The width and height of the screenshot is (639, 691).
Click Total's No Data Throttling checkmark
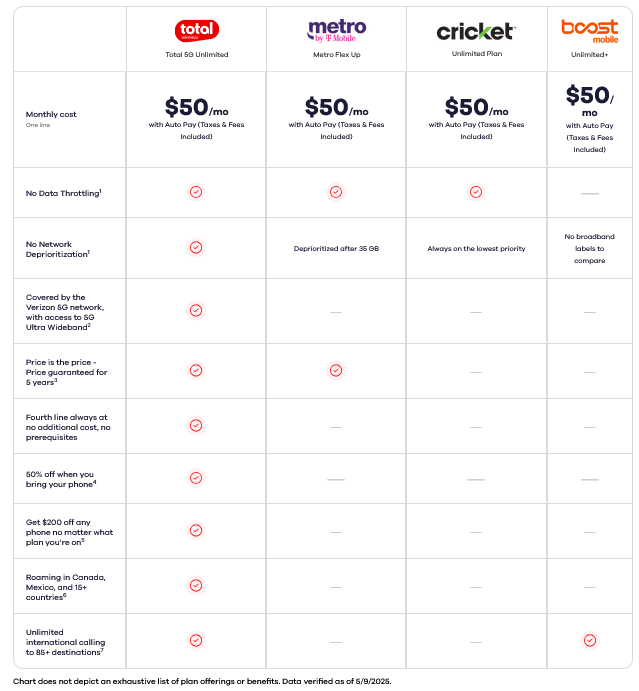point(196,192)
